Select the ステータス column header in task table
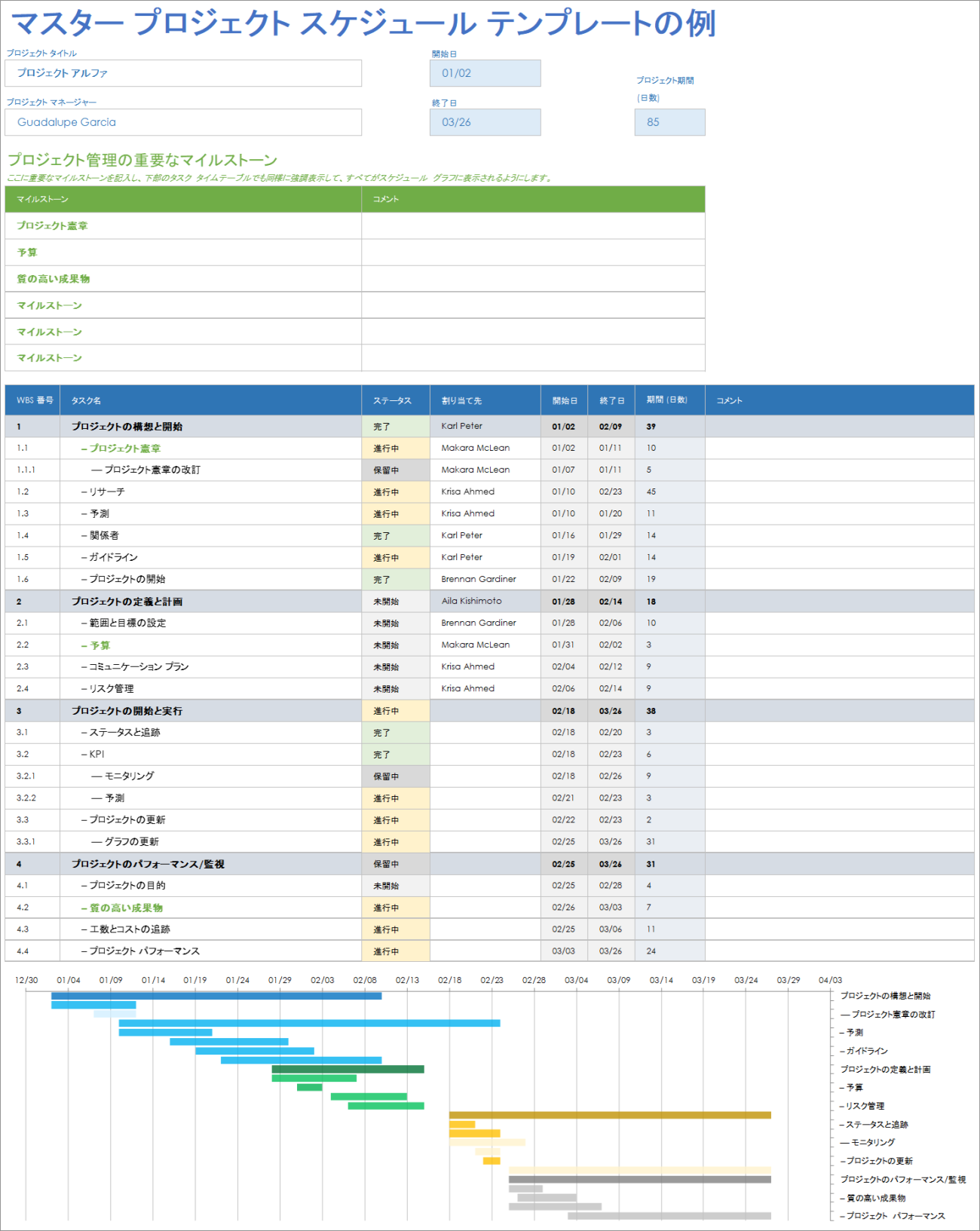Image resolution: width=980 pixels, height=1231 pixels. point(395,400)
